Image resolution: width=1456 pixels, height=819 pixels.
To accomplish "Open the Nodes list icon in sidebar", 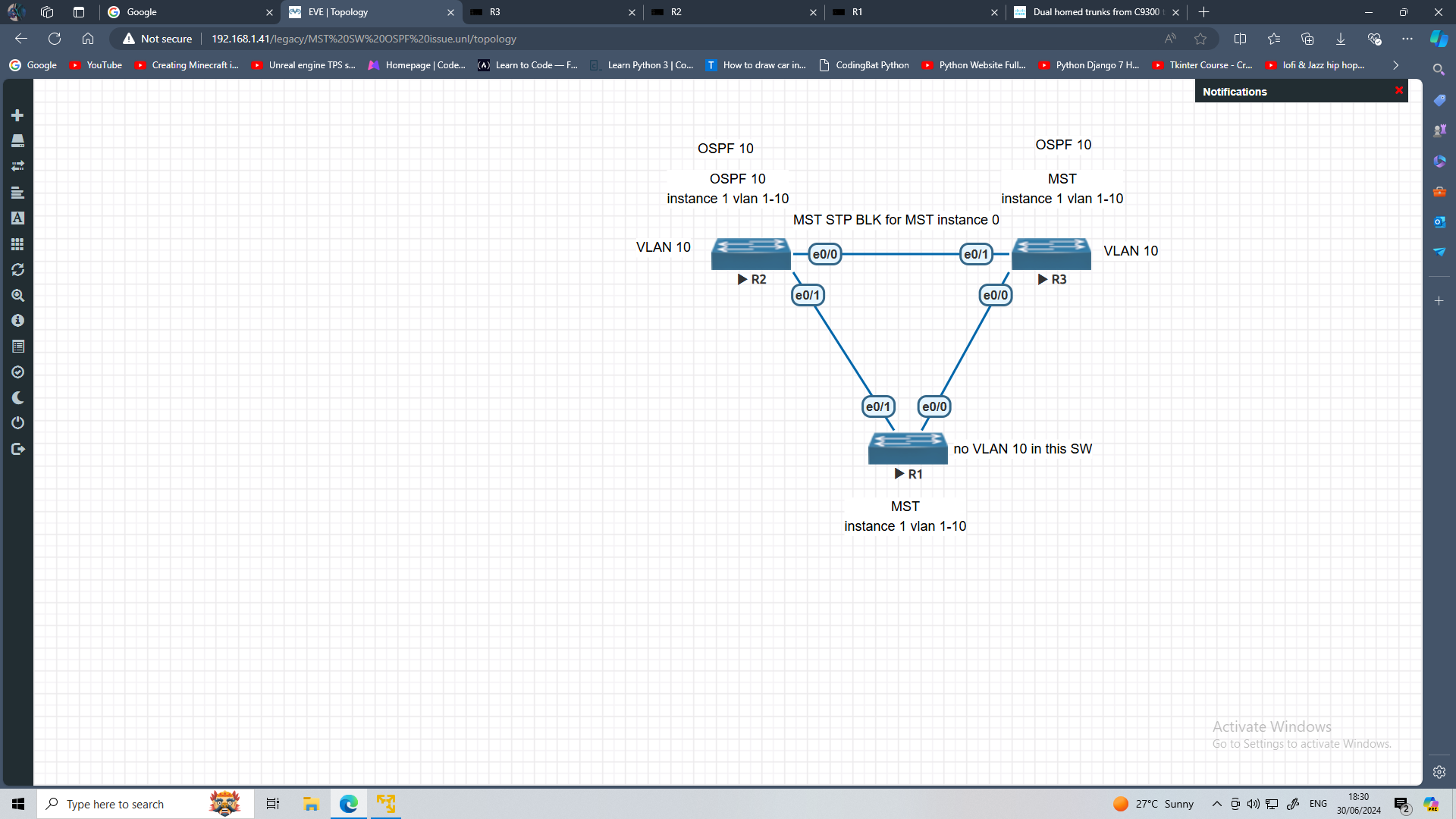I will 17,141.
